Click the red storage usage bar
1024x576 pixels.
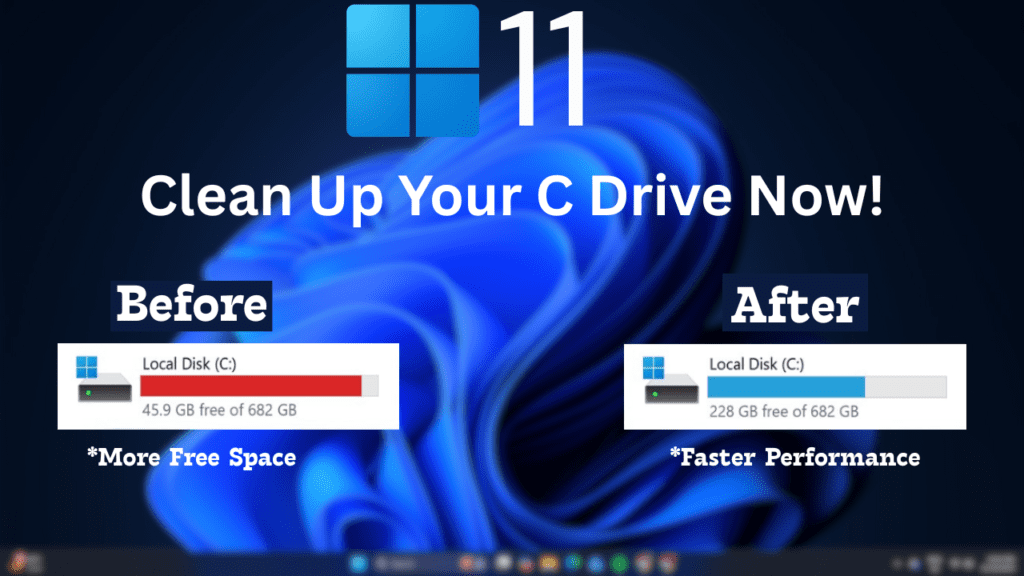(x=250, y=387)
